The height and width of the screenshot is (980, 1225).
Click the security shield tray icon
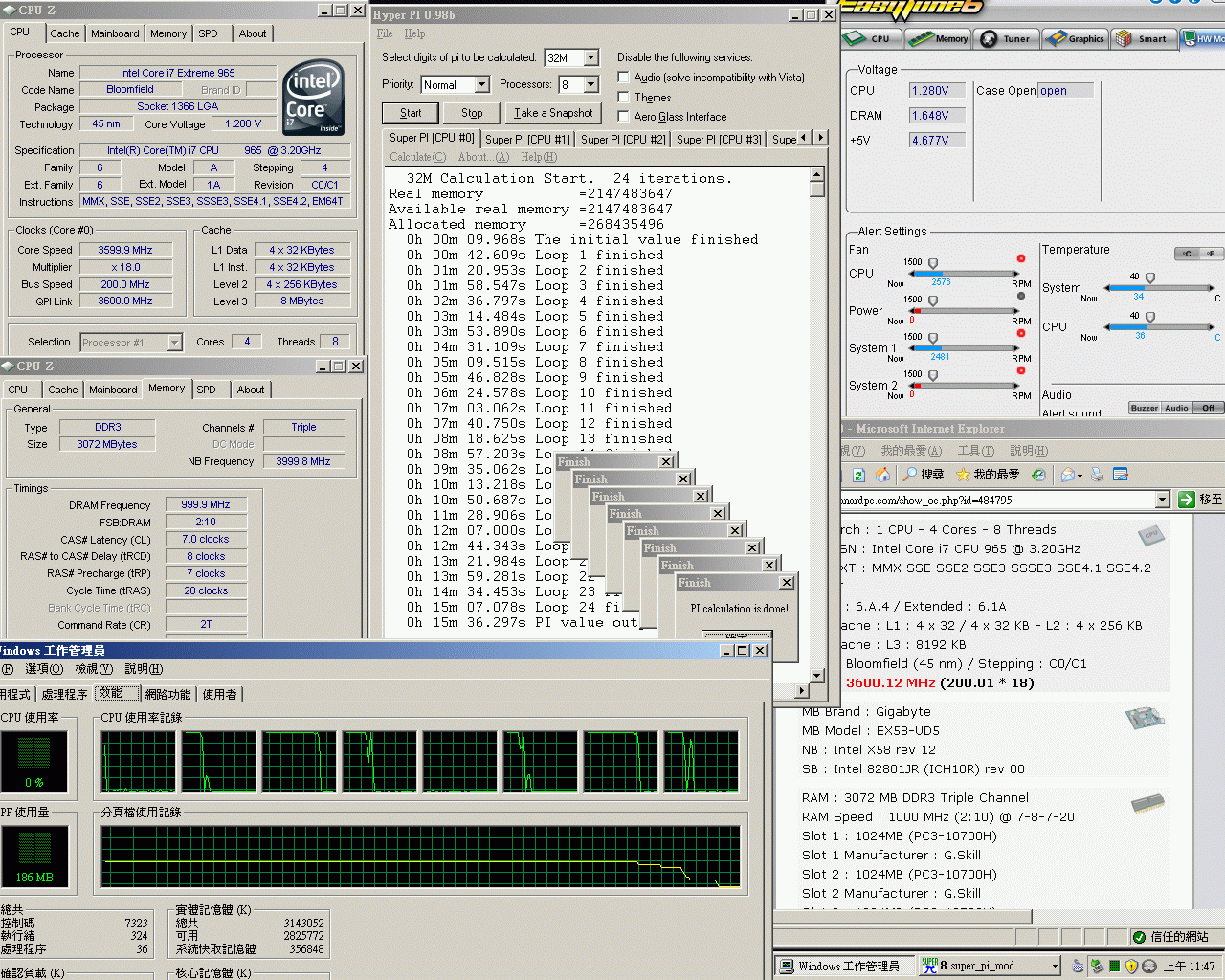1131,967
